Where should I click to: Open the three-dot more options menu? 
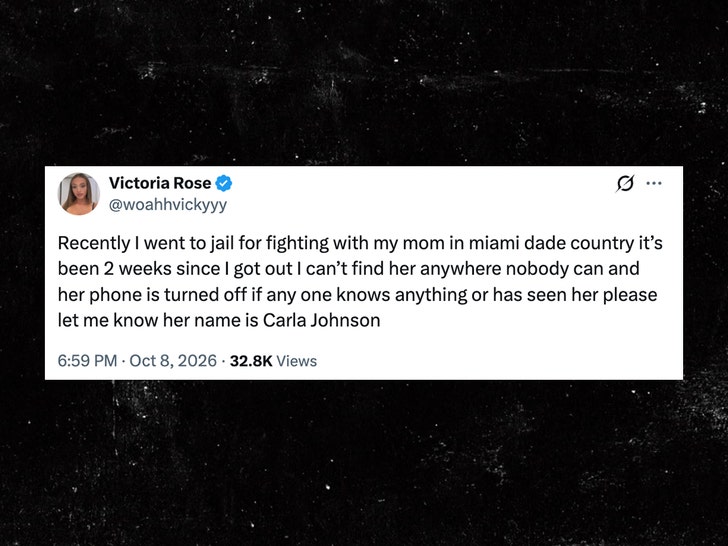pos(654,183)
